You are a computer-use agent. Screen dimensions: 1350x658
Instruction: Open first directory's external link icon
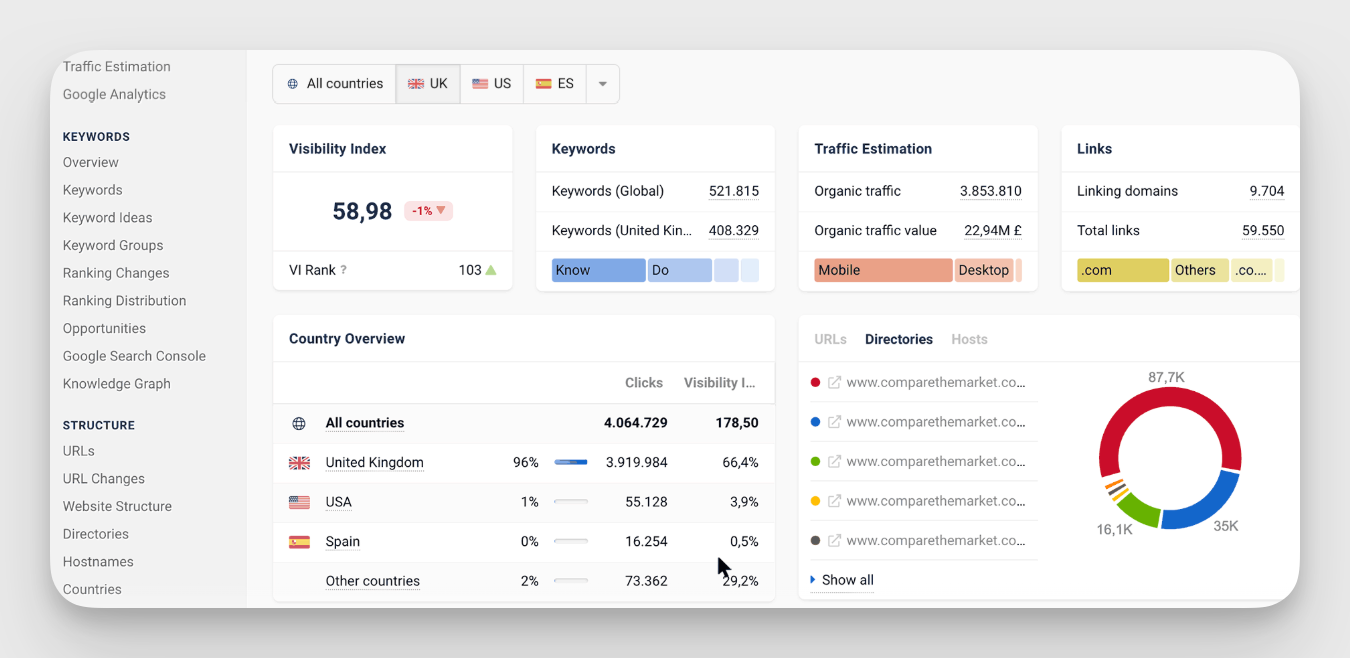(835, 382)
